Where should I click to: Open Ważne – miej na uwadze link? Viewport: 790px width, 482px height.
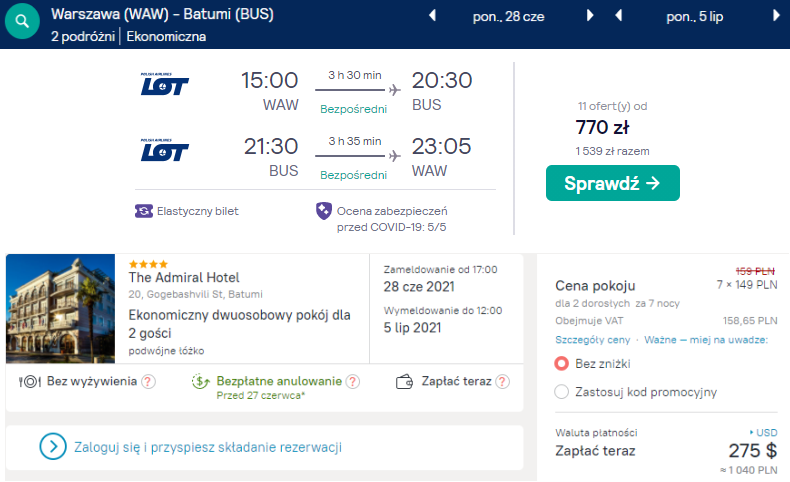[x=706, y=340]
